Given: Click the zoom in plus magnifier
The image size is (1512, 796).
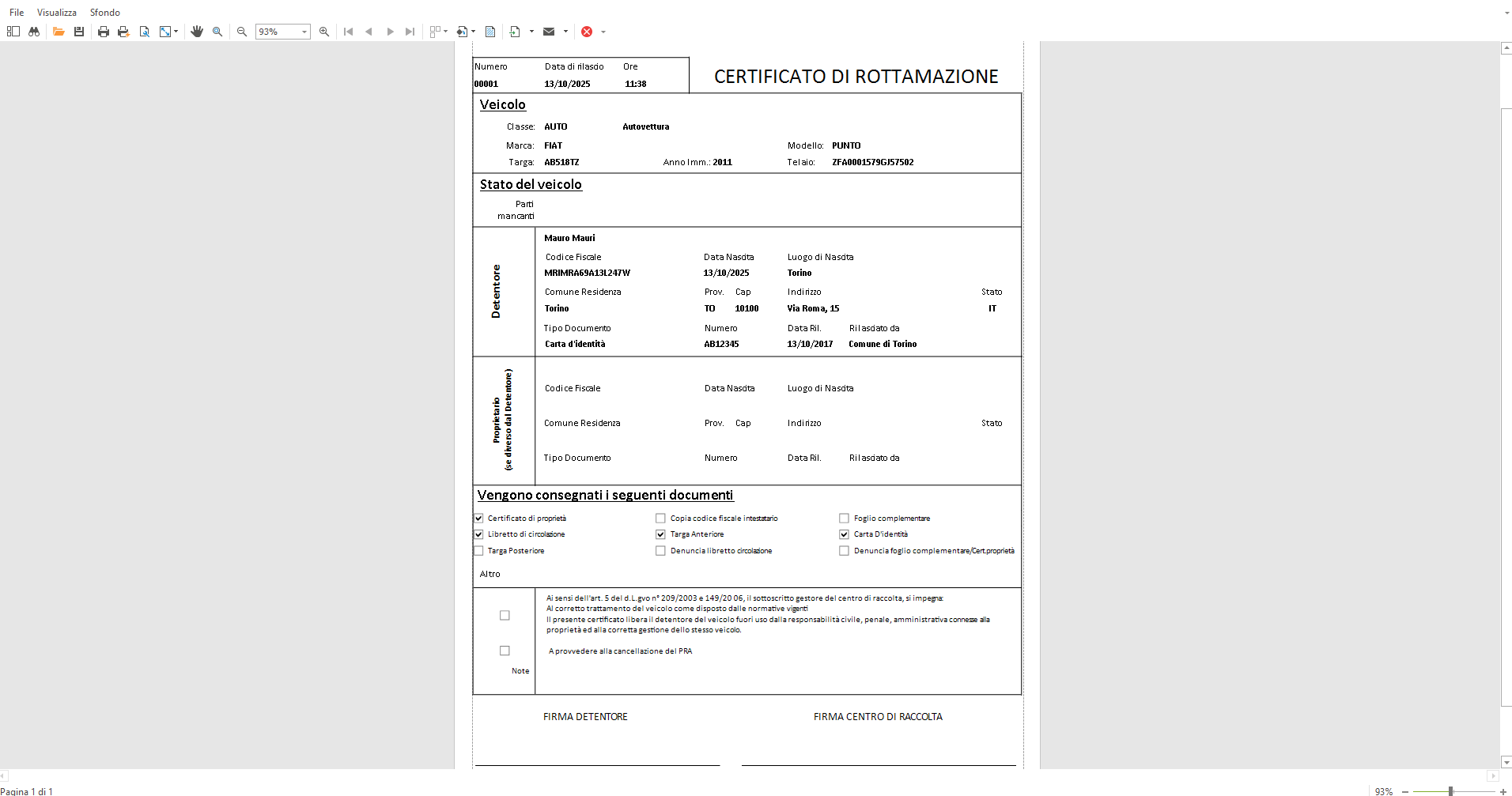Looking at the screenshot, I should coord(324,32).
